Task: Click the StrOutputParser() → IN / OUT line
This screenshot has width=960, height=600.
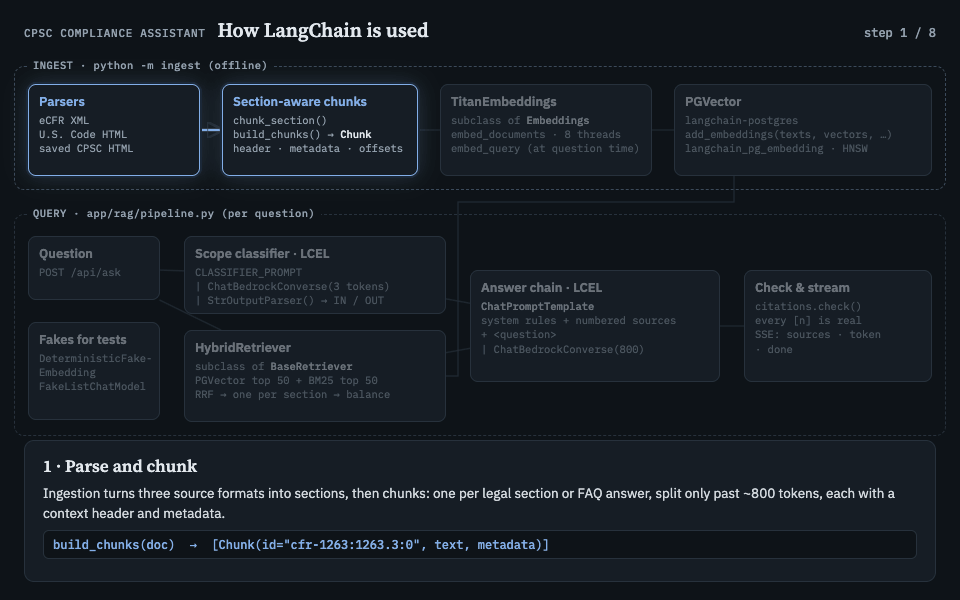Action: [x=289, y=301]
